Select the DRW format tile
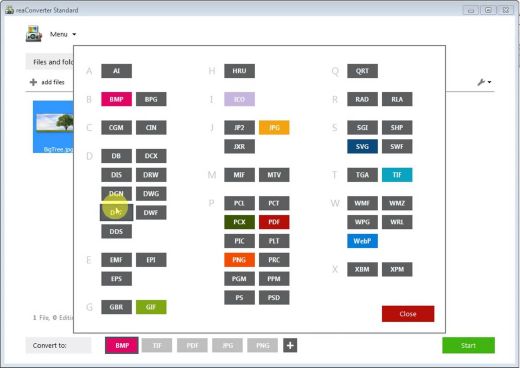520x368 pixels. pyautogui.click(x=151, y=175)
